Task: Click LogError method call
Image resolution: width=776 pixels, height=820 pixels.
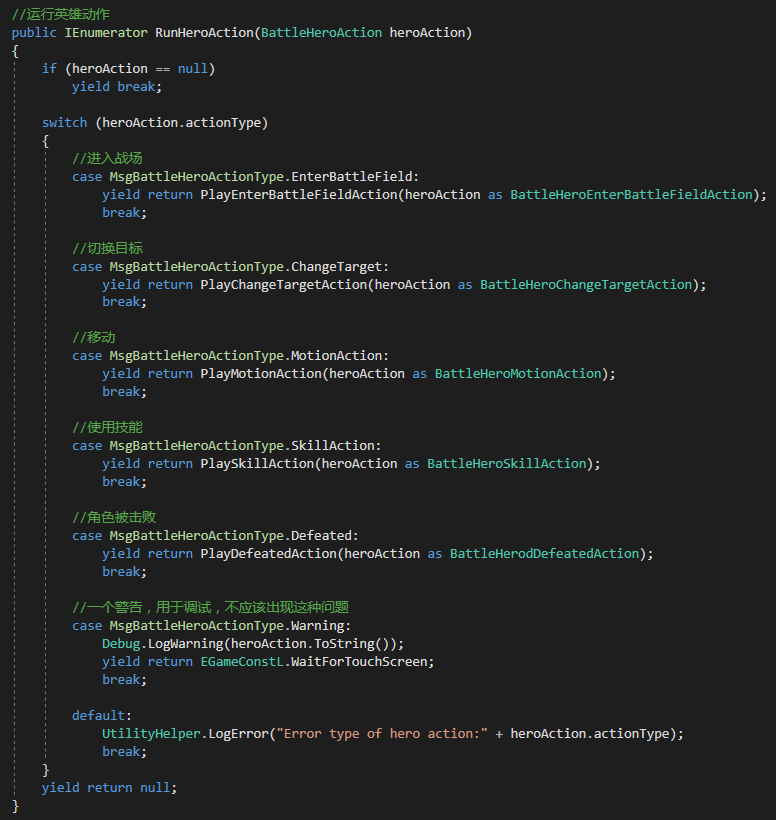Action: coord(238,733)
